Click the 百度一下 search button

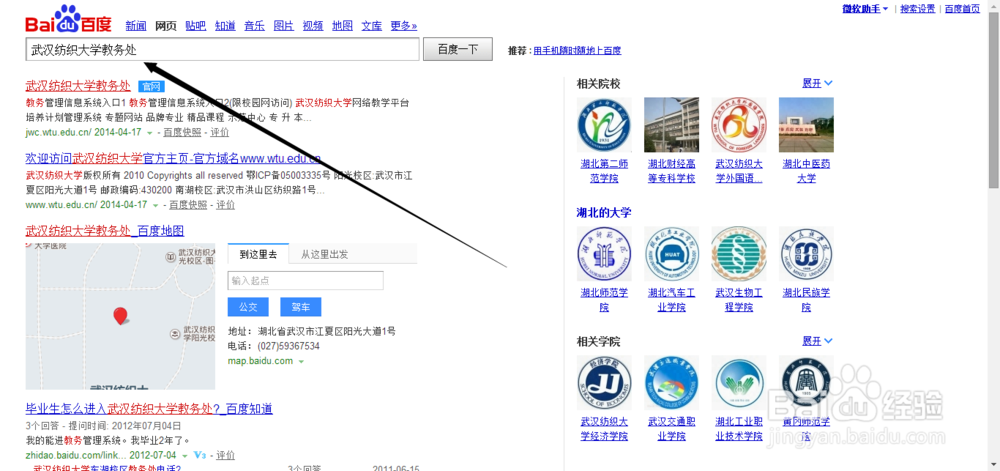[458, 50]
